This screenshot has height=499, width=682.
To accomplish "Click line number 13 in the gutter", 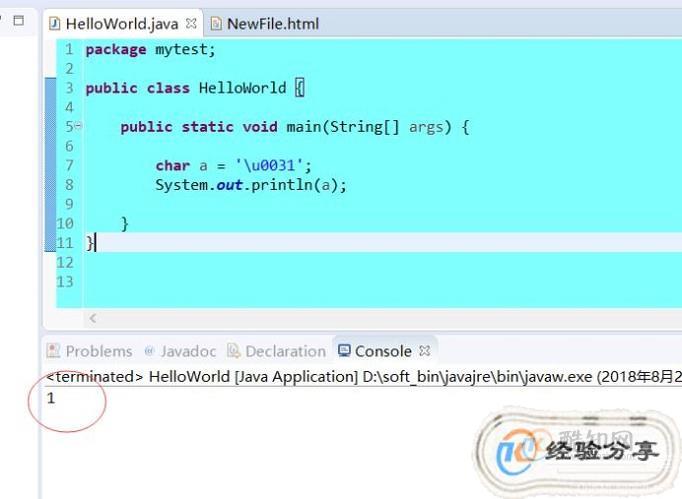I will (x=65, y=281).
